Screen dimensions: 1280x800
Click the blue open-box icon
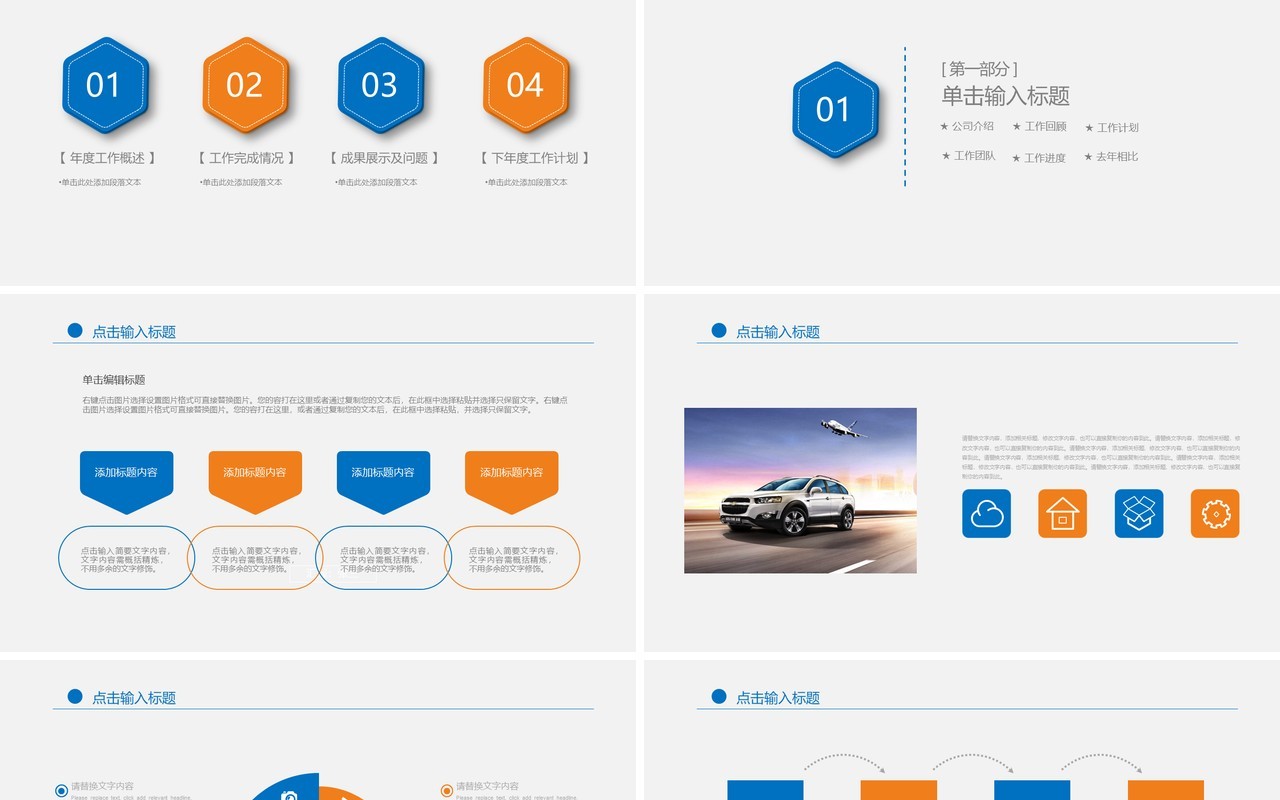pos(1139,513)
